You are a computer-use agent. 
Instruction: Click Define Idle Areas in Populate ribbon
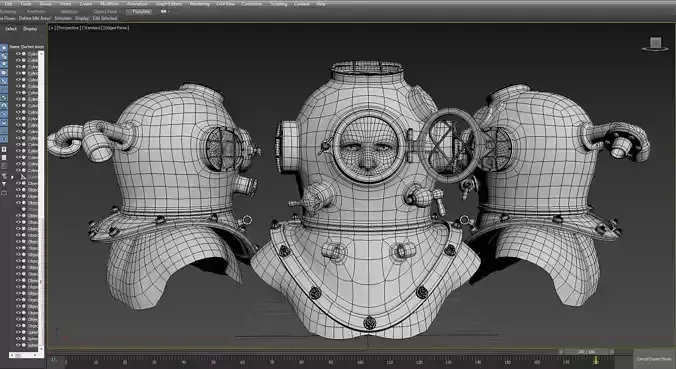(x=34, y=19)
